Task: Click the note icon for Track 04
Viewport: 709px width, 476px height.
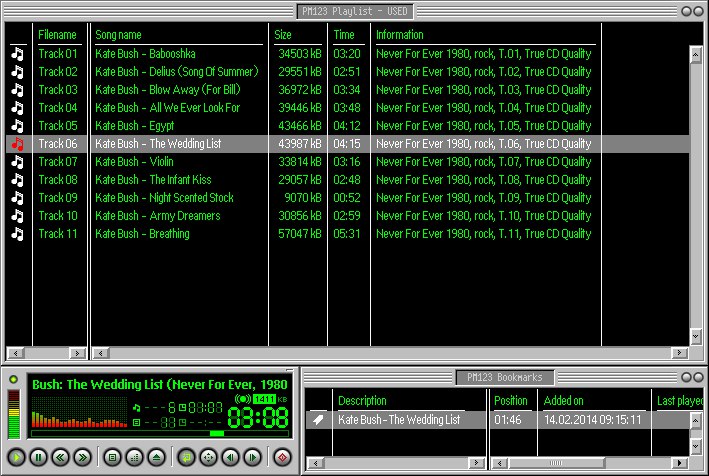Action: point(17,108)
